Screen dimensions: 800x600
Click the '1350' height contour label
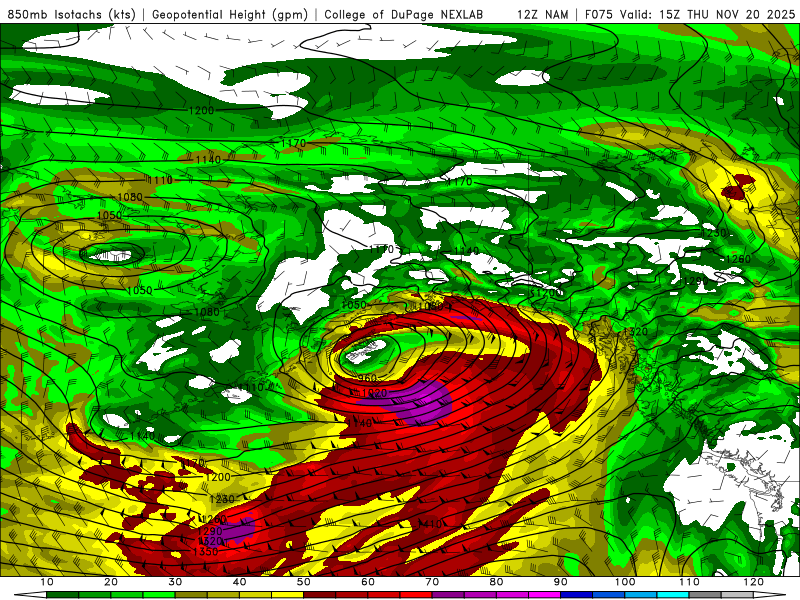pyautogui.click(x=205, y=552)
